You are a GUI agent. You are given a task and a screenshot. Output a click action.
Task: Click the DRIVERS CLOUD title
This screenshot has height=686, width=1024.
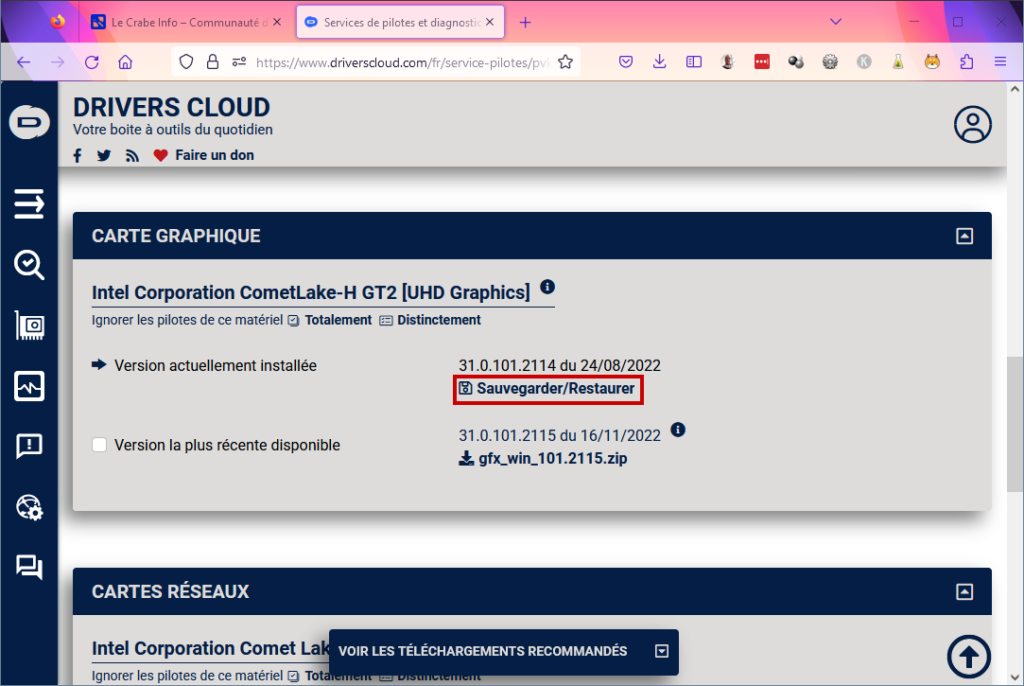[x=172, y=107]
